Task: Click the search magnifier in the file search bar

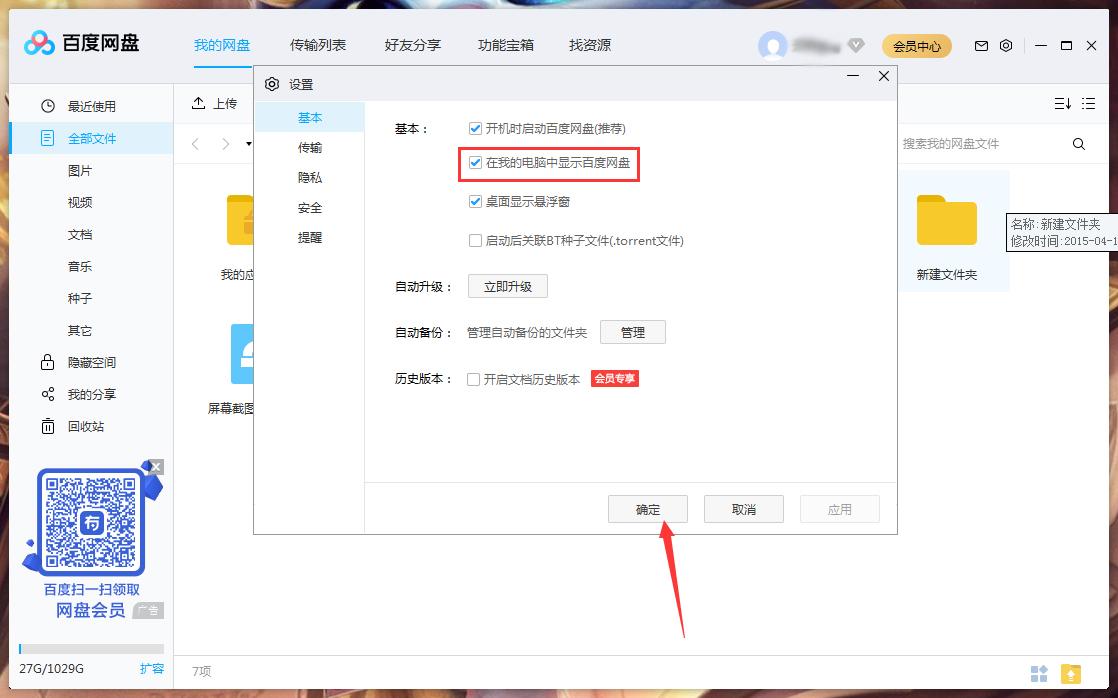Action: (1078, 144)
